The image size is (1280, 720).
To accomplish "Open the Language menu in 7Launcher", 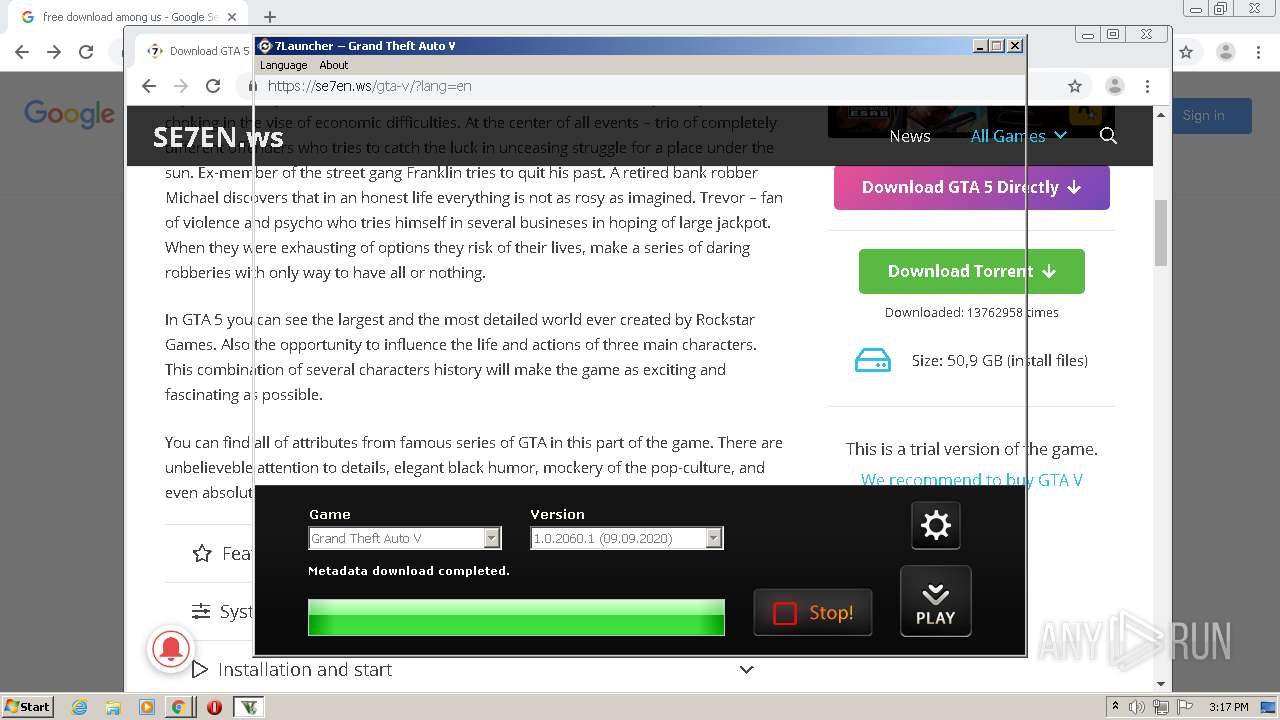I will click(283, 65).
